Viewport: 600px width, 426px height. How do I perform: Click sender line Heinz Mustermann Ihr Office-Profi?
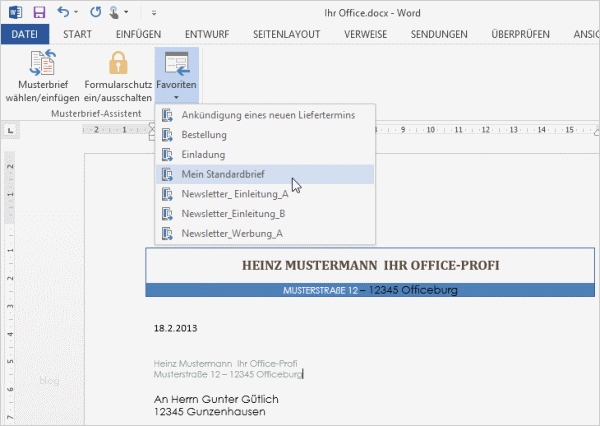pyautogui.click(x=225, y=363)
